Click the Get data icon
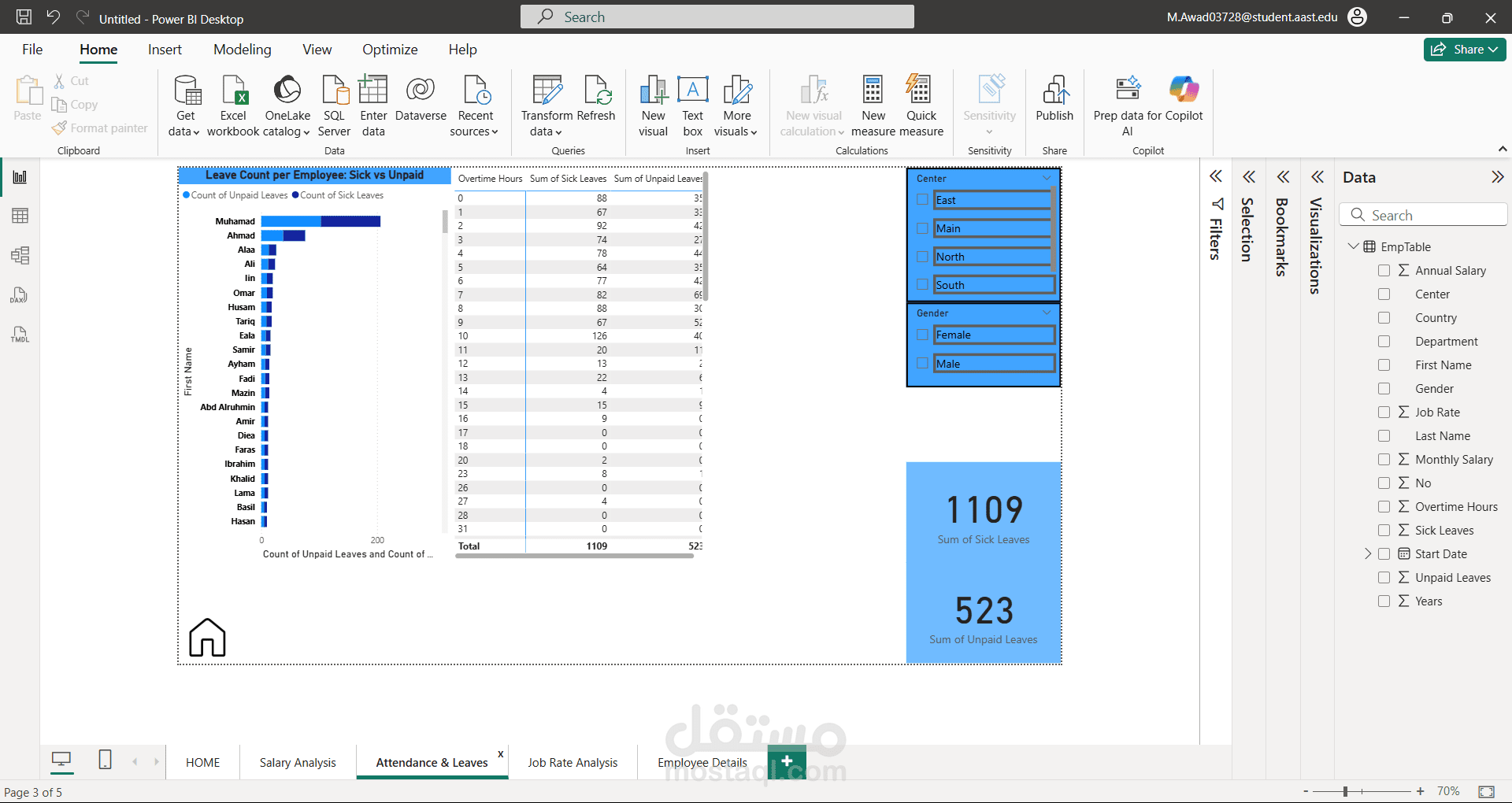 tap(186, 91)
